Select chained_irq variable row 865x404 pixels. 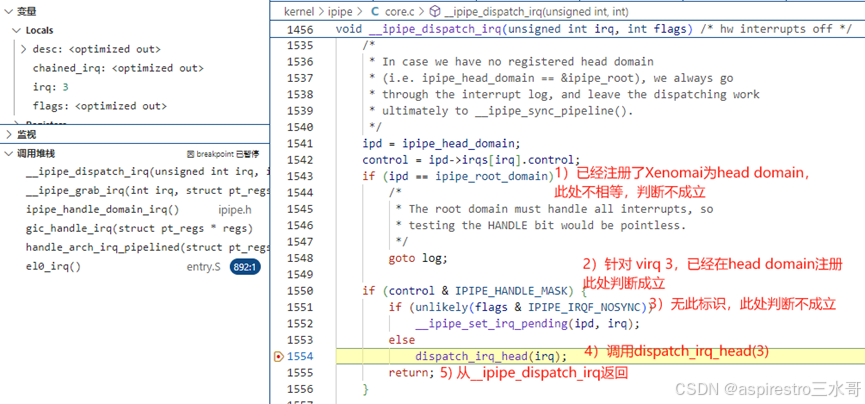click(x=118, y=68)
